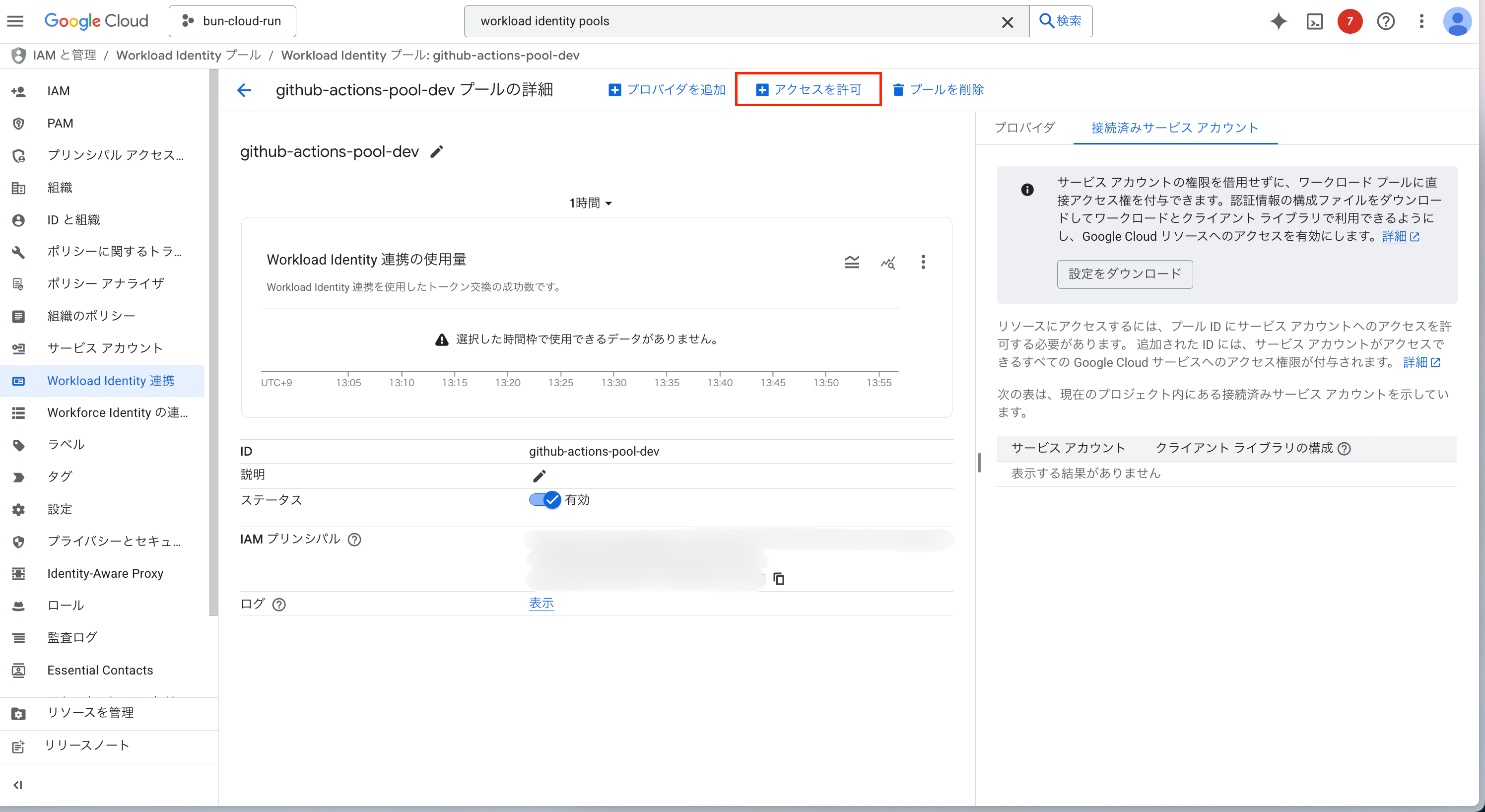Click the Gemini AI sparkle icon
Image resolution: width=1485 pixels, height=812 pixels.
pos(1278,21)
